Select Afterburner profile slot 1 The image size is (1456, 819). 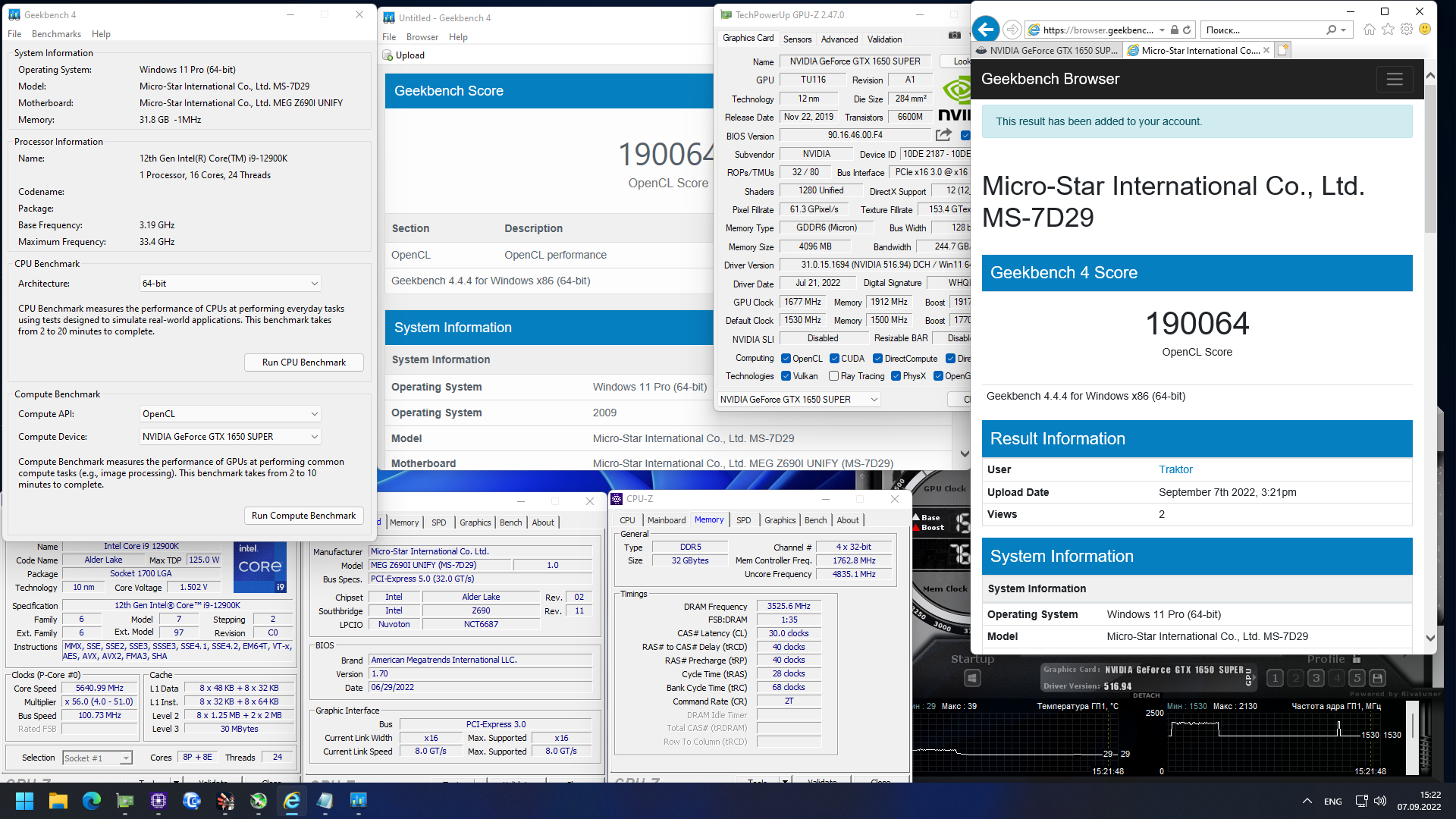[1275, 678]
